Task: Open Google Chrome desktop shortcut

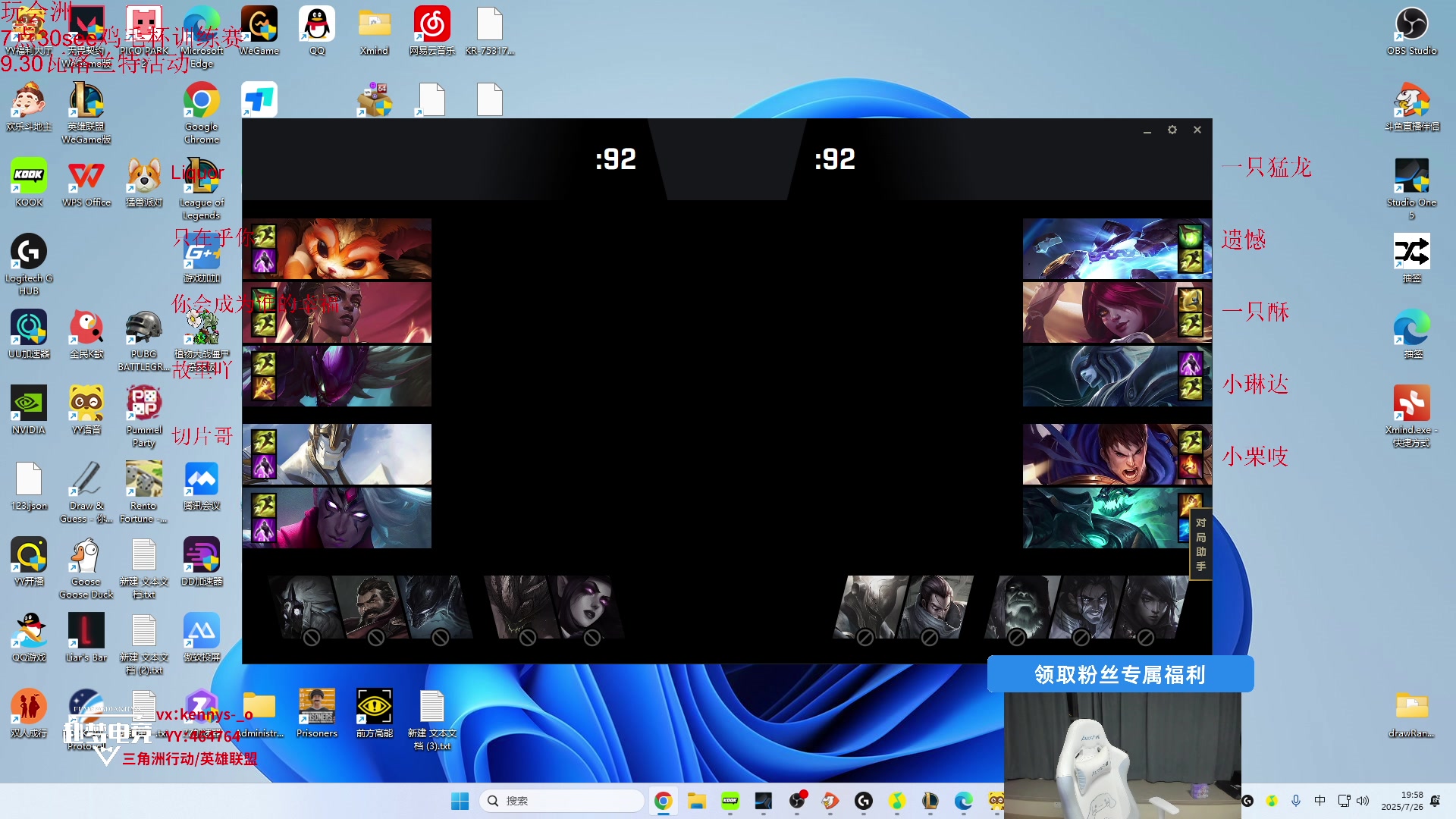Action: [202, 113]
